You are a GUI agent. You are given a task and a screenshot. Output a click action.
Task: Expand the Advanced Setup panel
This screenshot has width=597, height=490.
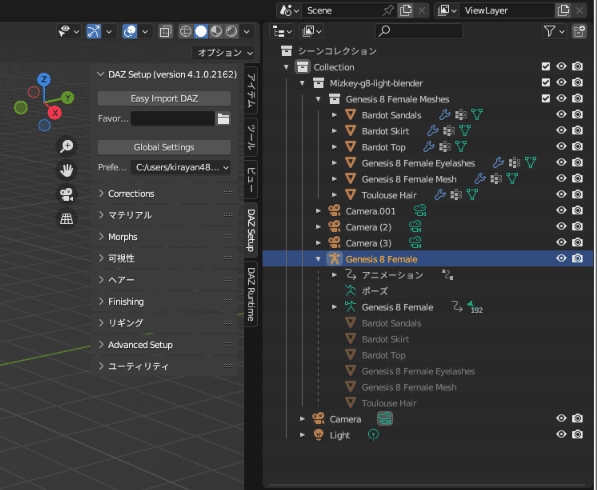[164, 345]
